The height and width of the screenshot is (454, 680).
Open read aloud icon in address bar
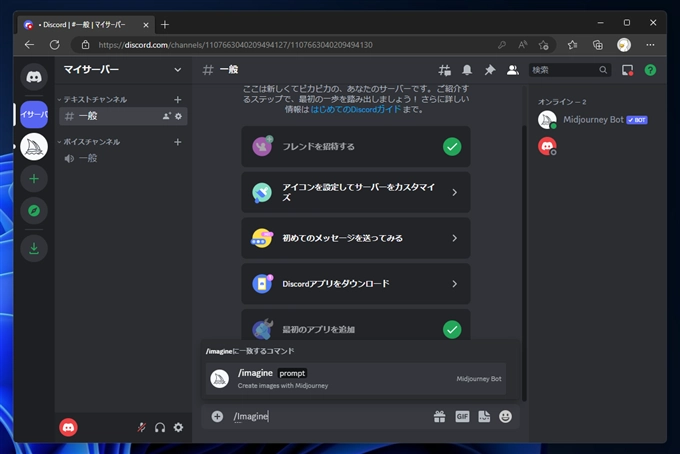click(523, 45)
